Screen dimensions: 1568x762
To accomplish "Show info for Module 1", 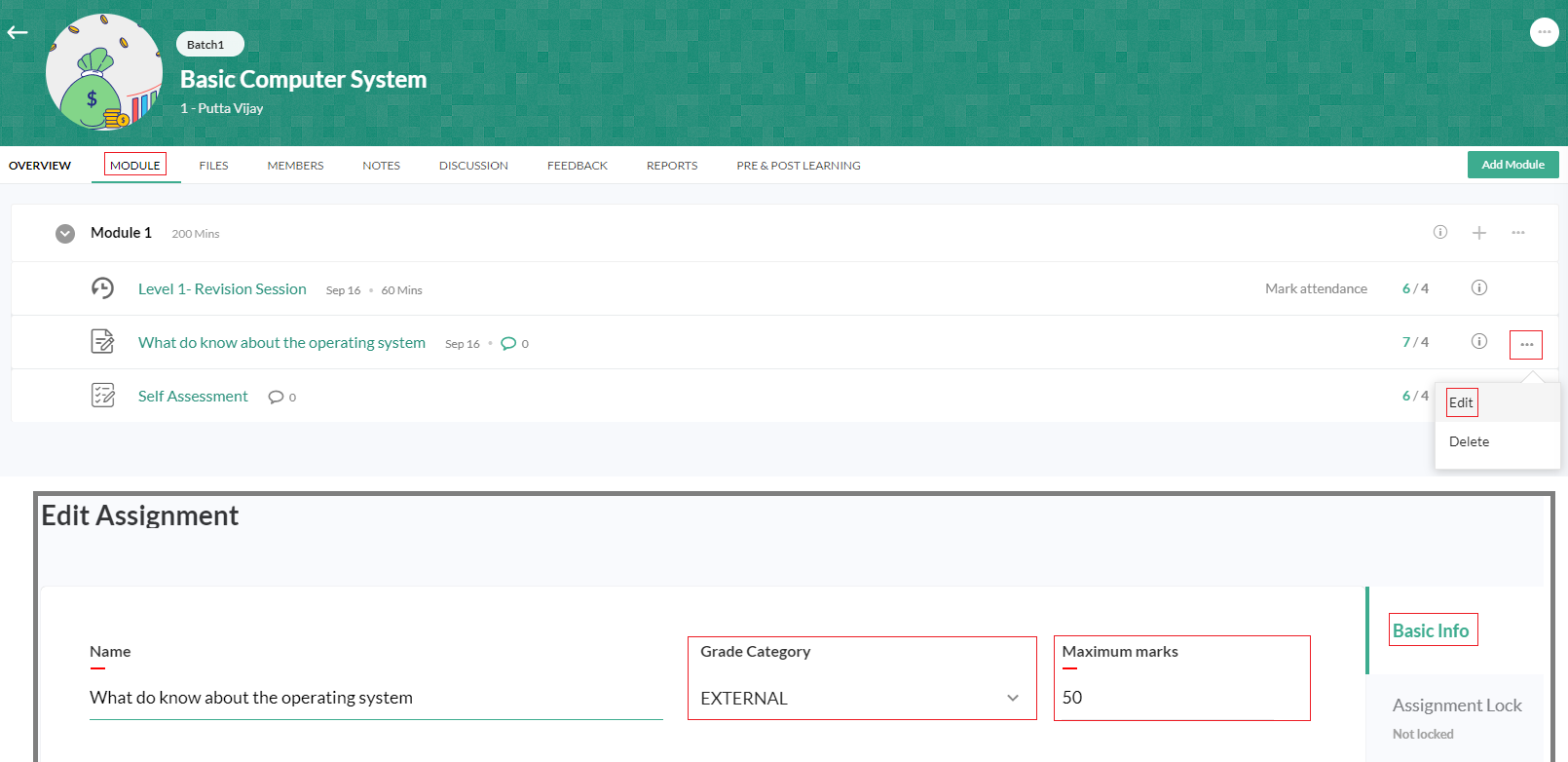I will tap(1440, 232).
